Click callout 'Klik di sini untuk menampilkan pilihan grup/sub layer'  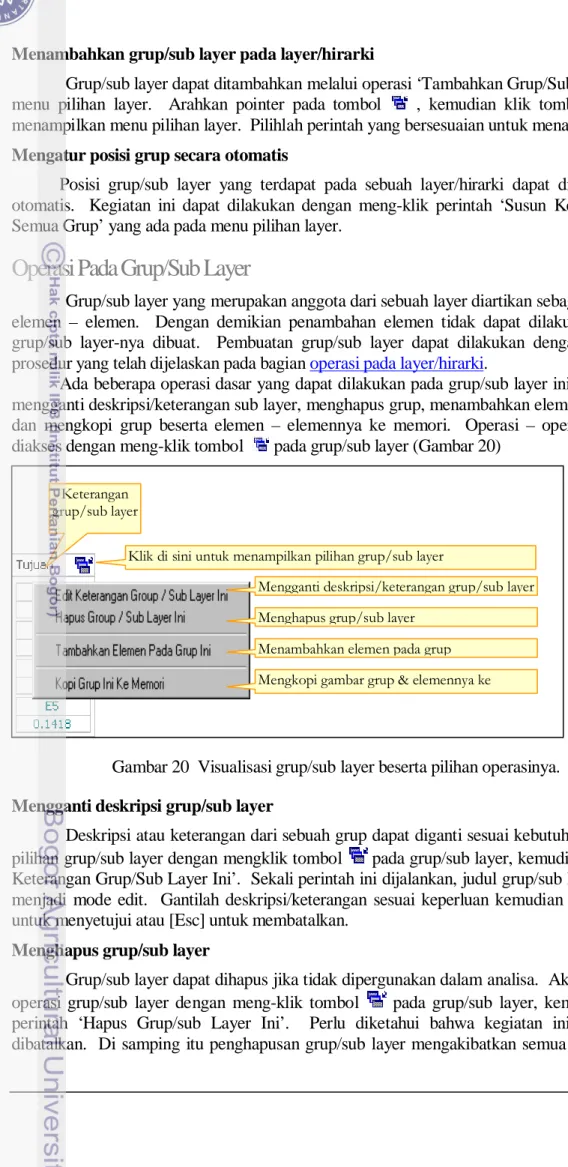click(x=331, y=556)
